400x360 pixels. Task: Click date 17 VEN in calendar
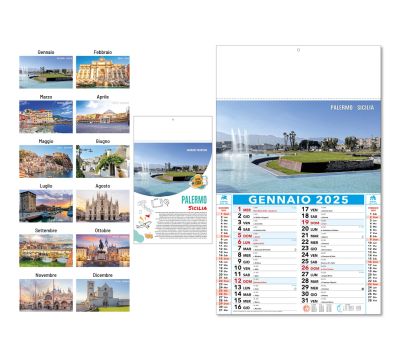[310, 210]
